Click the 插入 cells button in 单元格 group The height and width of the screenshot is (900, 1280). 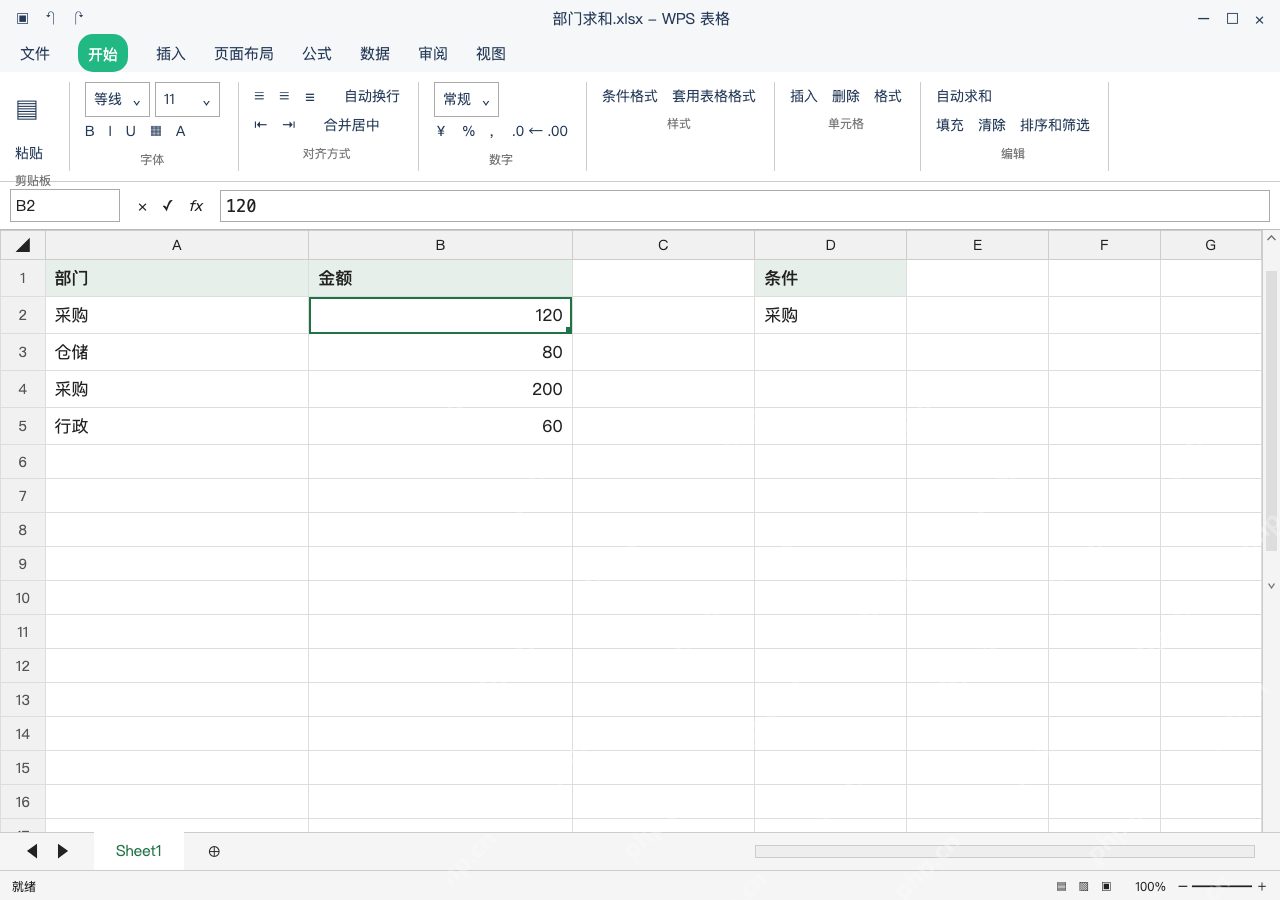pyautogui.click(x=804, y=96)
